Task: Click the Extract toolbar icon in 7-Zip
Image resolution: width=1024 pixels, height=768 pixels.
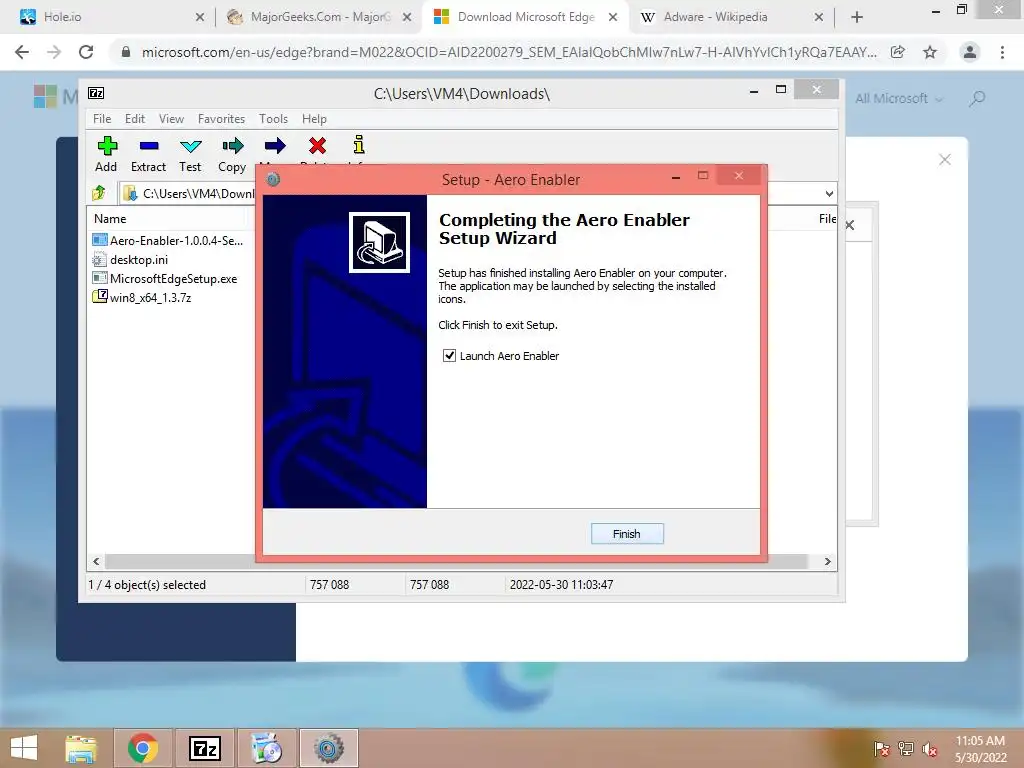Action: 149,146
